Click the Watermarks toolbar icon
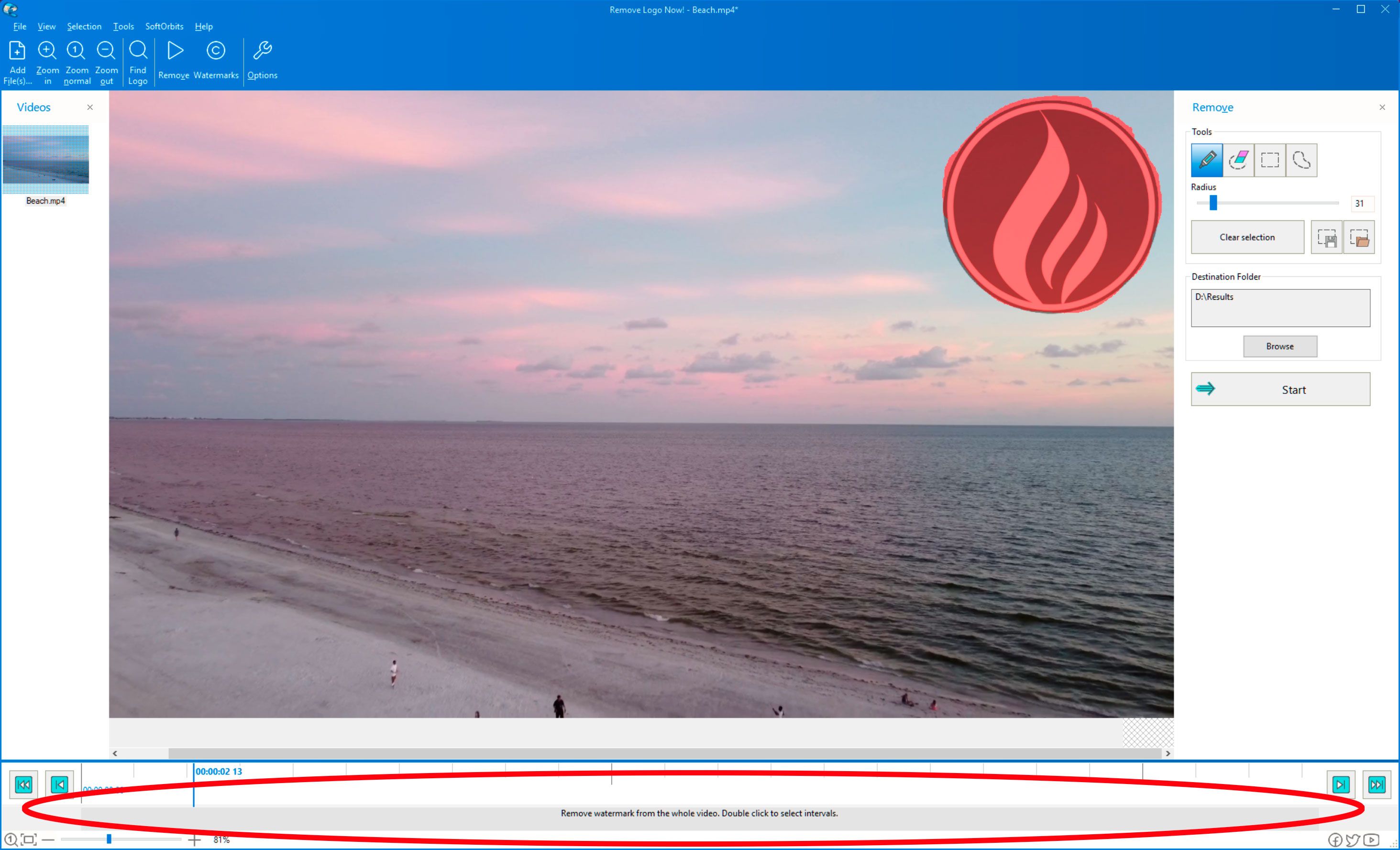The height and width of the screenshot is (850, 1400). click(x=216, y=60)
